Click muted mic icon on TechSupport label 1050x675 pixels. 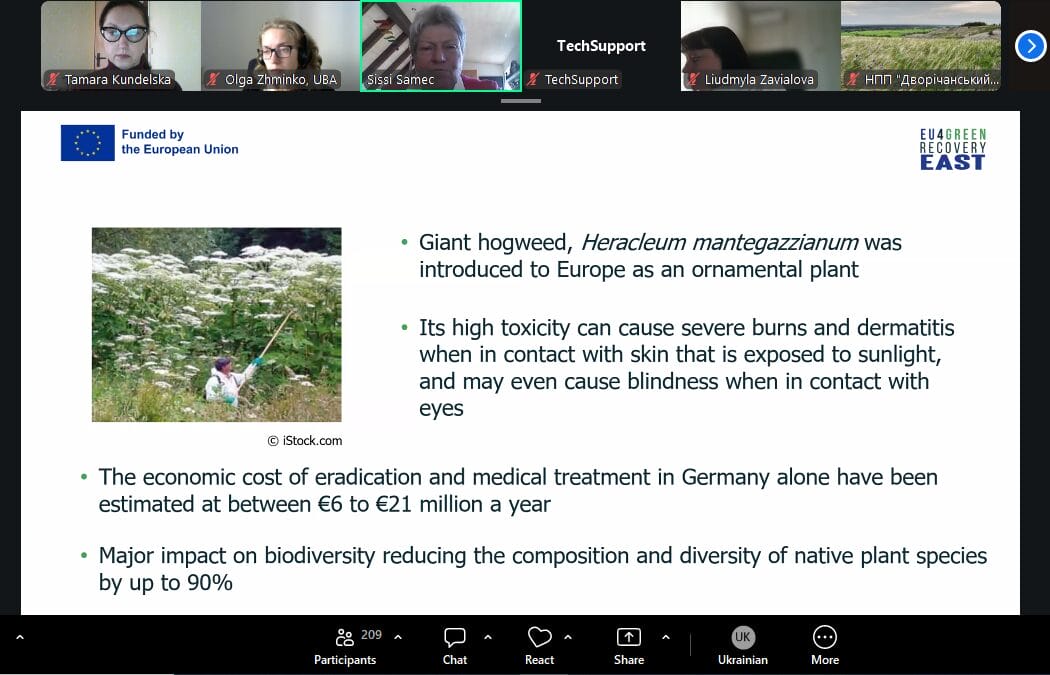click(x=533, y=80)
